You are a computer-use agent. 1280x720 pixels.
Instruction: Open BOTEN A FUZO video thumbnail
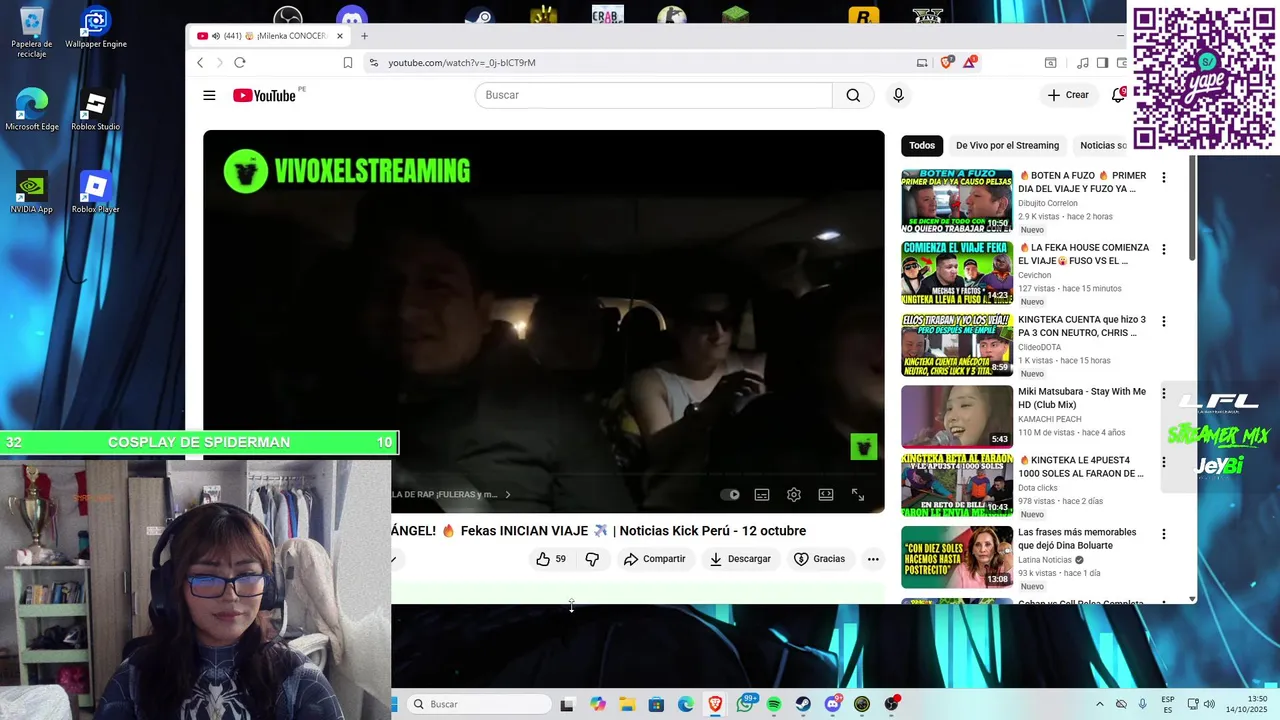[x=957, y=201]
